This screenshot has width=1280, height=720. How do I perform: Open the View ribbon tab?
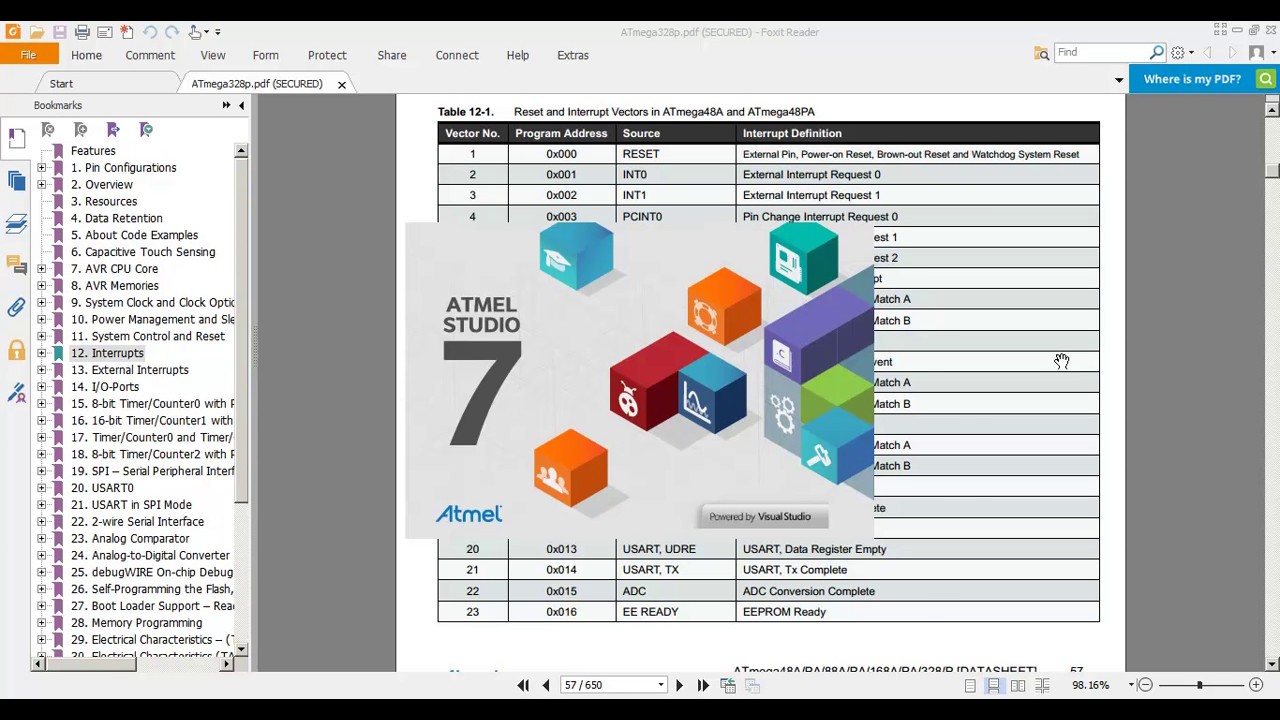click(x=213, y=55)
